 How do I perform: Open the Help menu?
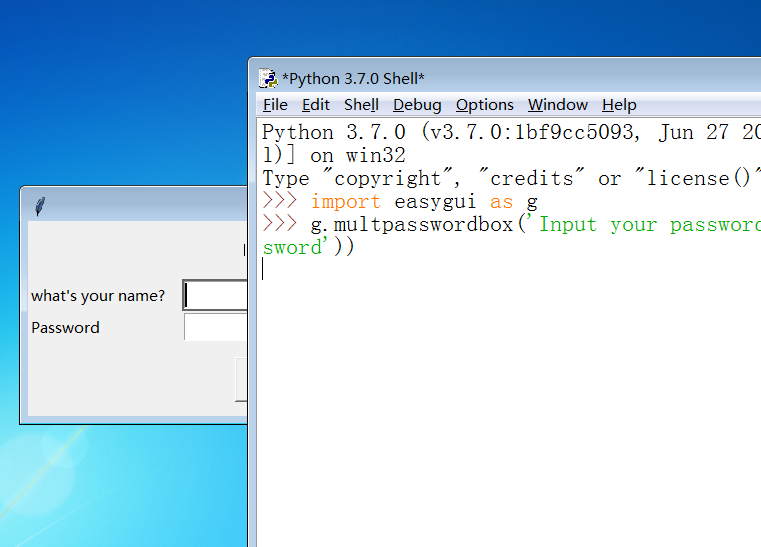tap(619, 105)
